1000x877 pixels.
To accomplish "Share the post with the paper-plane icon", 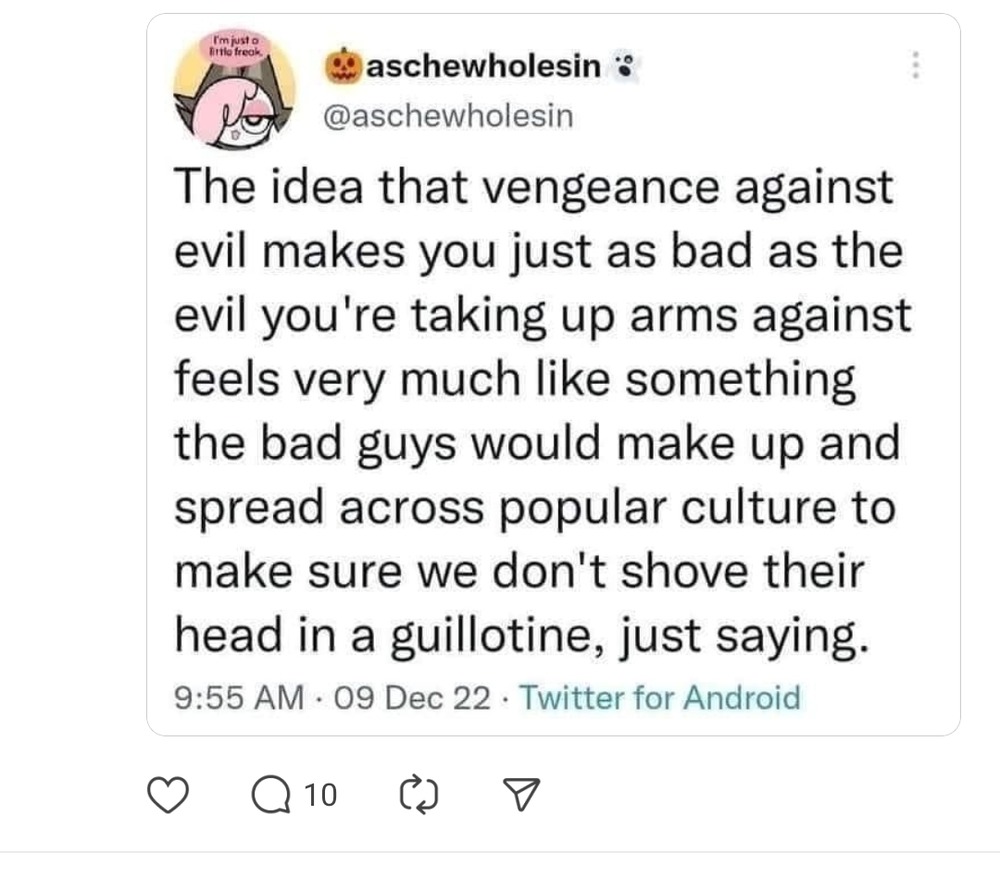I will click(522, 794).
